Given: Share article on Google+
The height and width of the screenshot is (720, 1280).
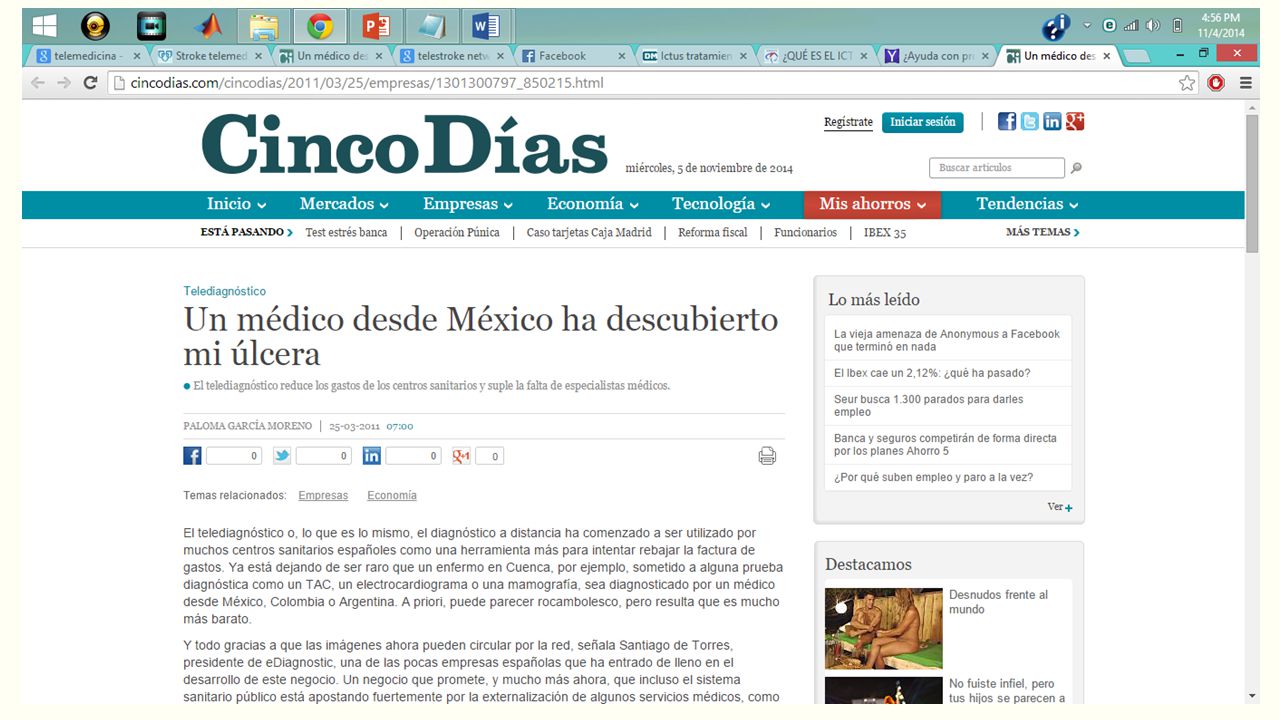Looking at the screenshot, I should pyautogui.click(x=461, y=456).
